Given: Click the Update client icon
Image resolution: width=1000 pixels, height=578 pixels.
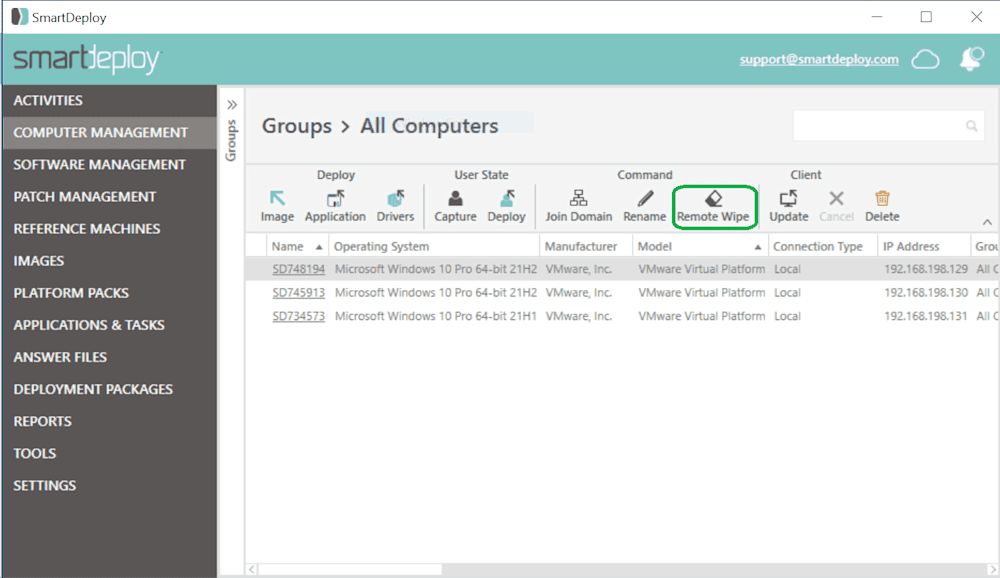Looking at the screenshot, I should [788, 205].
